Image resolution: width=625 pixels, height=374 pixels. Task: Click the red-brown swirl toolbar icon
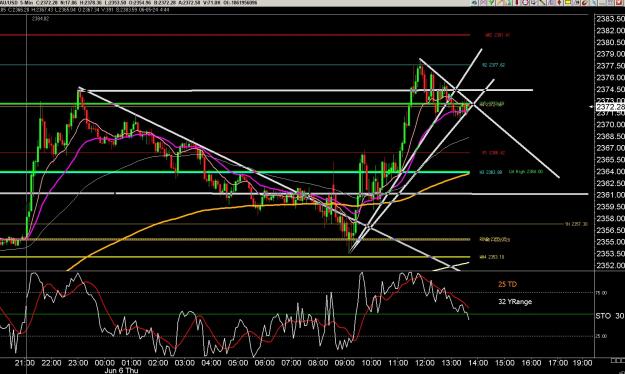pyautogui.click(x=584, y=2)
